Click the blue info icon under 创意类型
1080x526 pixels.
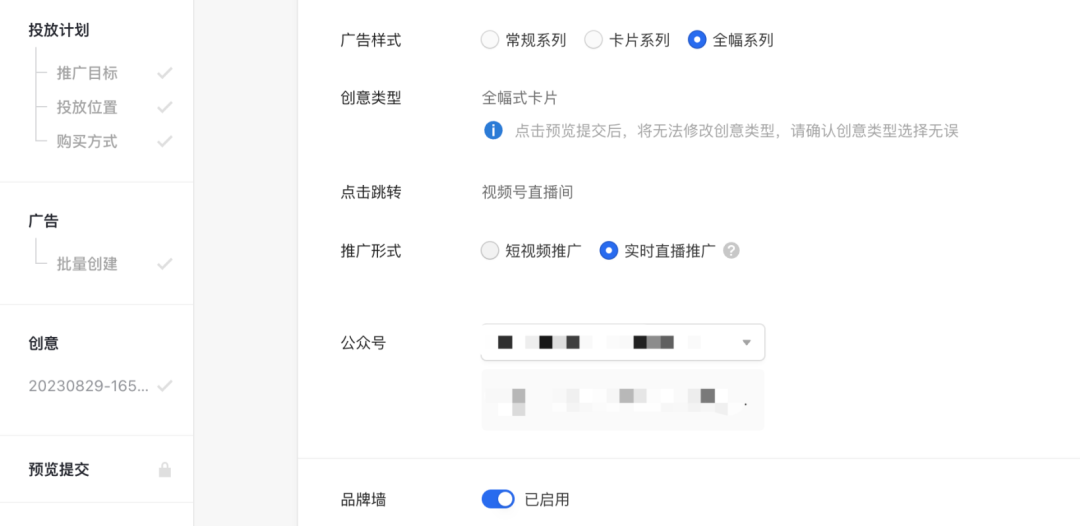pyautogui.click(x=493, y=130)
